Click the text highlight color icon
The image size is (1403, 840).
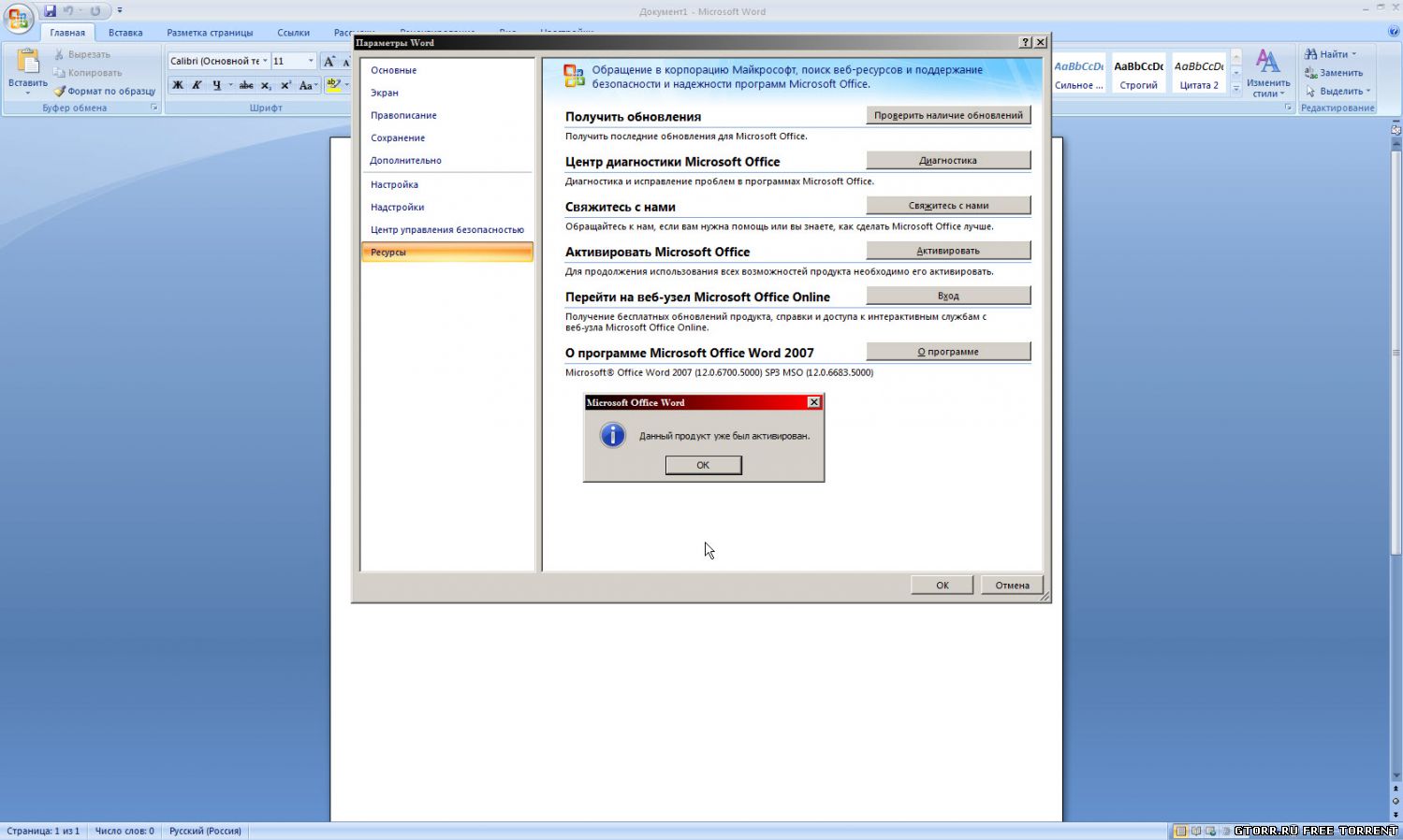[x=333, y=85]
